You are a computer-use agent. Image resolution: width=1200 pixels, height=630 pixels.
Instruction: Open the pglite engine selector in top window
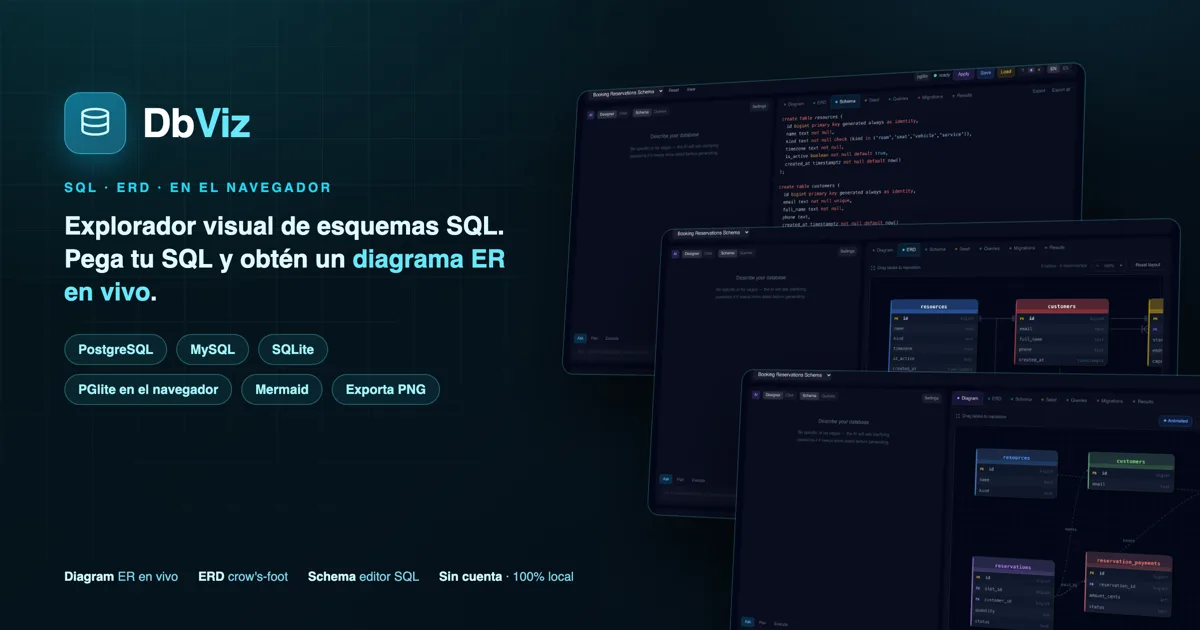(922, 76)
